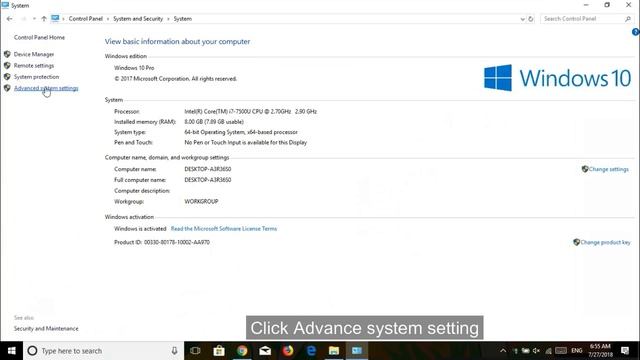Click the touch keyboard tray icon
This screenshot has width=640, height=360.
pyautogui.click(x=561, y=351)
